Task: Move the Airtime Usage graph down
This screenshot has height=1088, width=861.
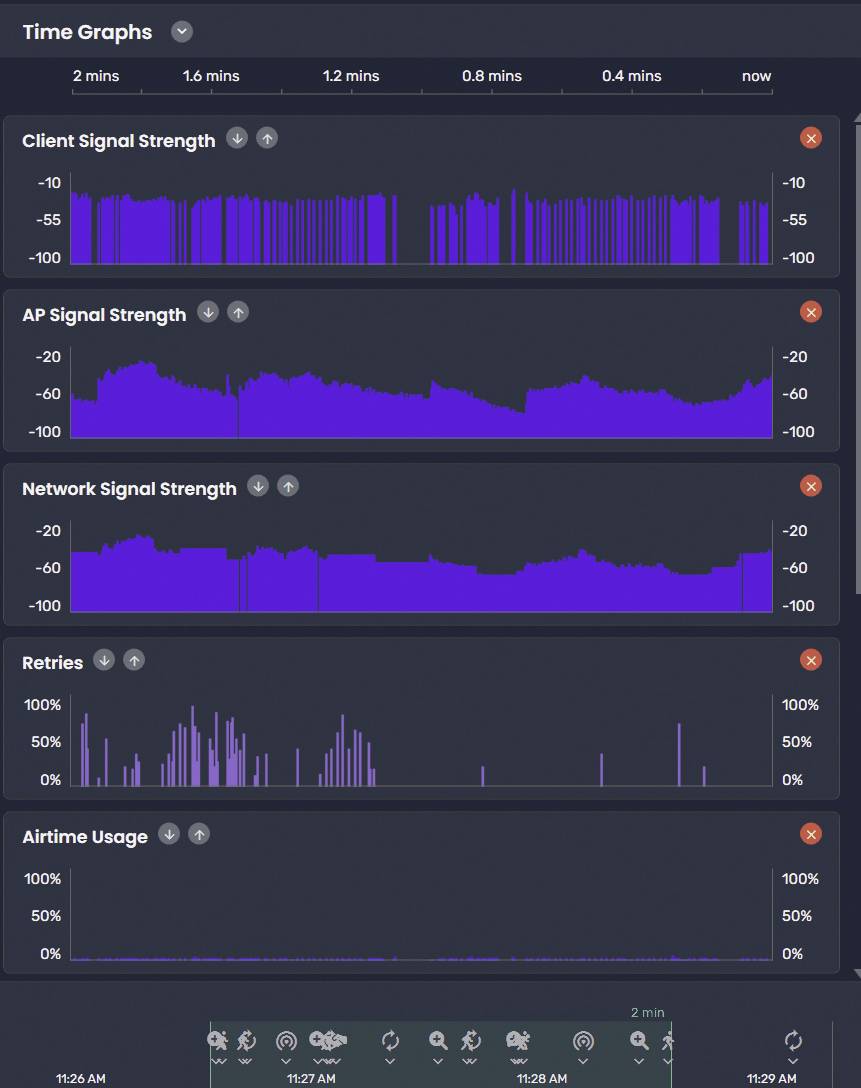Action: [x=169, y=834]
